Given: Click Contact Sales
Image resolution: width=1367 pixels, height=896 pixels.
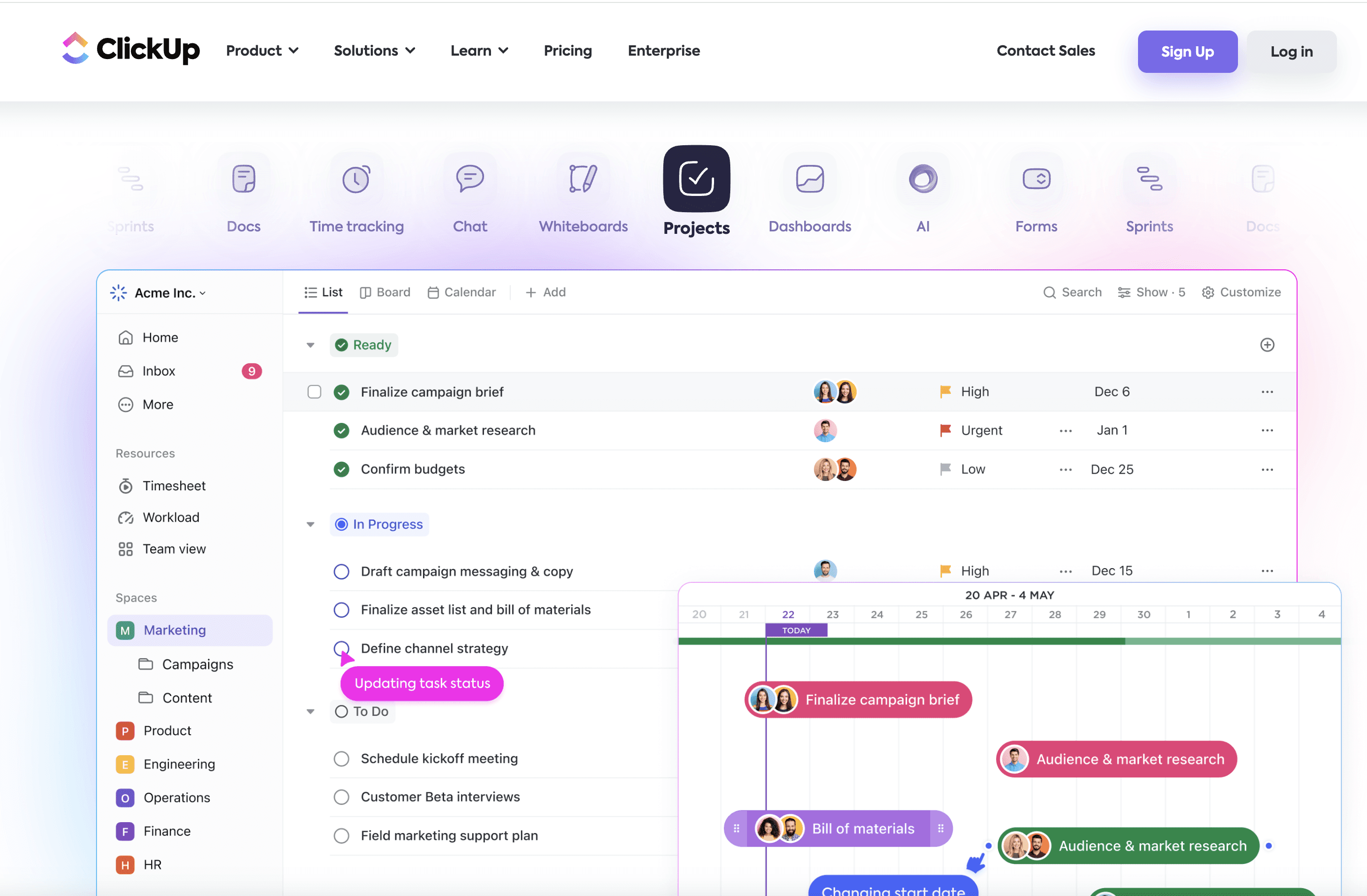Looking at the screenshot, I should click(1046, 51).
